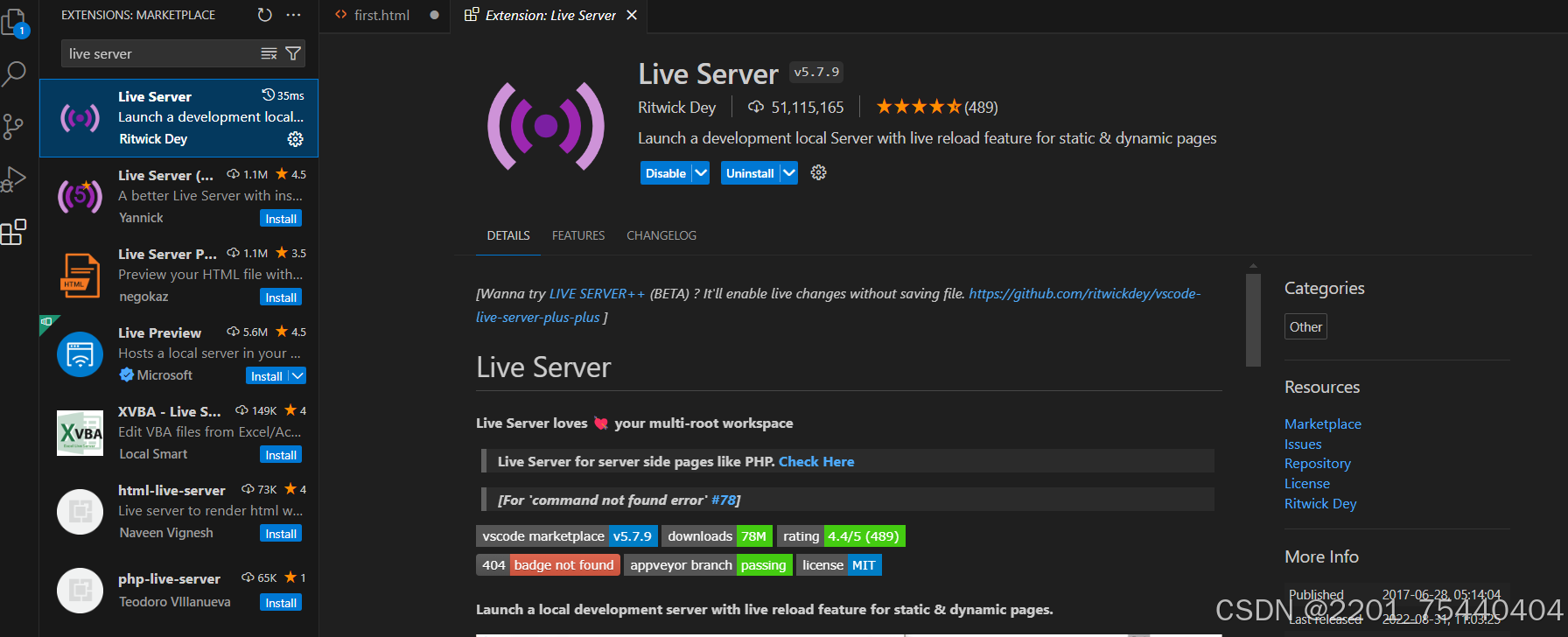Click the Live Server extension logo
The height and width of the screenshot is (637, 1568).
[546, 126]
